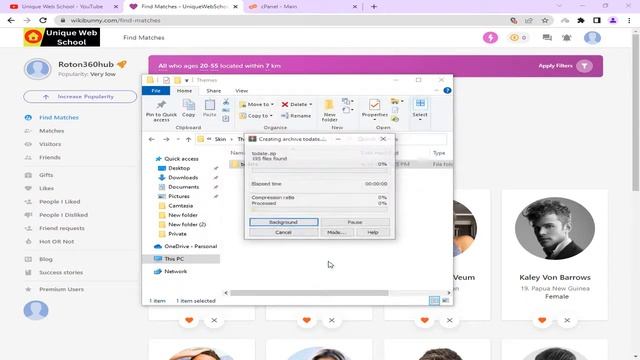Open notifications bell icon
The width and height of the screenshot is (640, 360).
tap(567, 38)
